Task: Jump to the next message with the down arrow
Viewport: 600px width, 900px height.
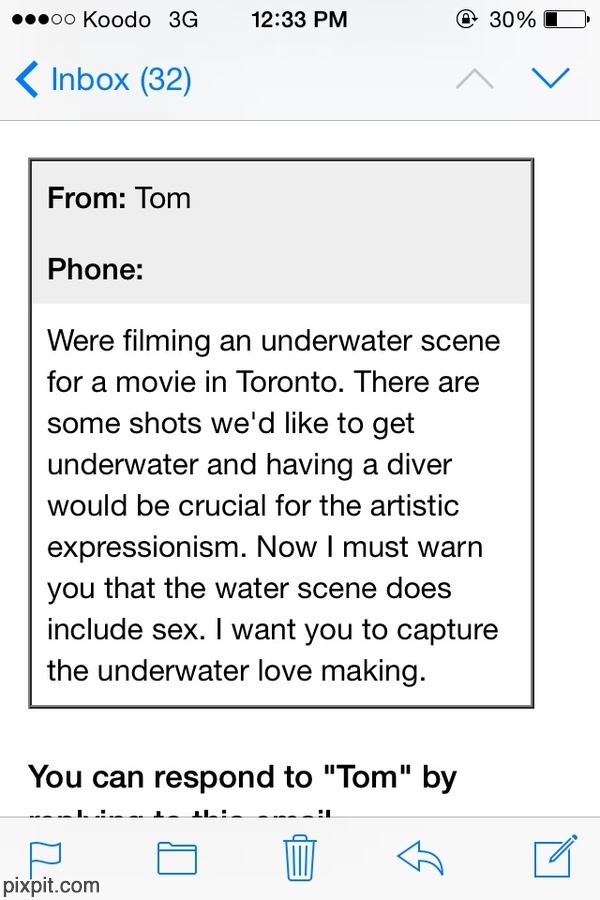Action: point(550,79)
